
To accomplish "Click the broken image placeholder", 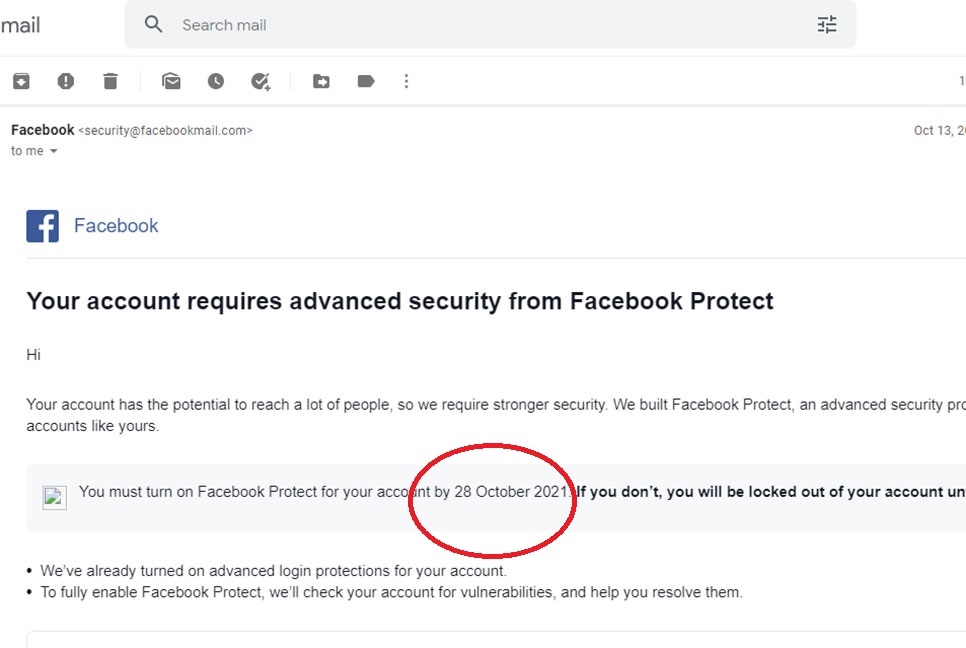I will pyautogui.click(x=55, y=497).
